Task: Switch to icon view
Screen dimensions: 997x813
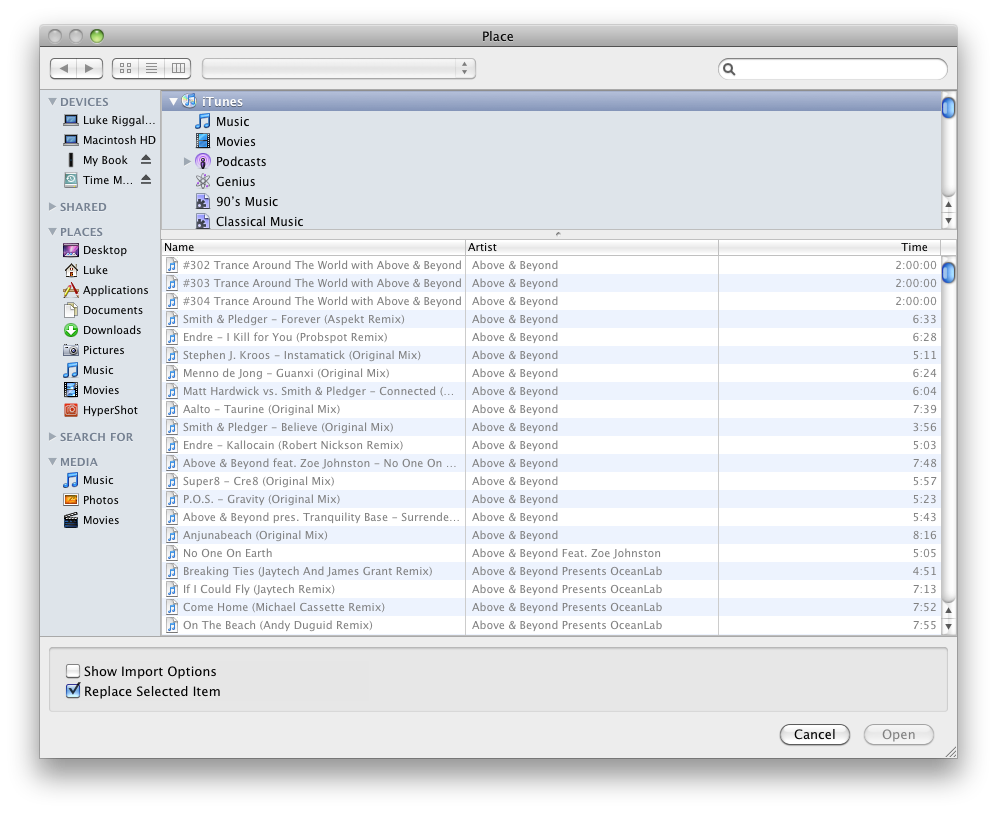Action: click(125, 68)
